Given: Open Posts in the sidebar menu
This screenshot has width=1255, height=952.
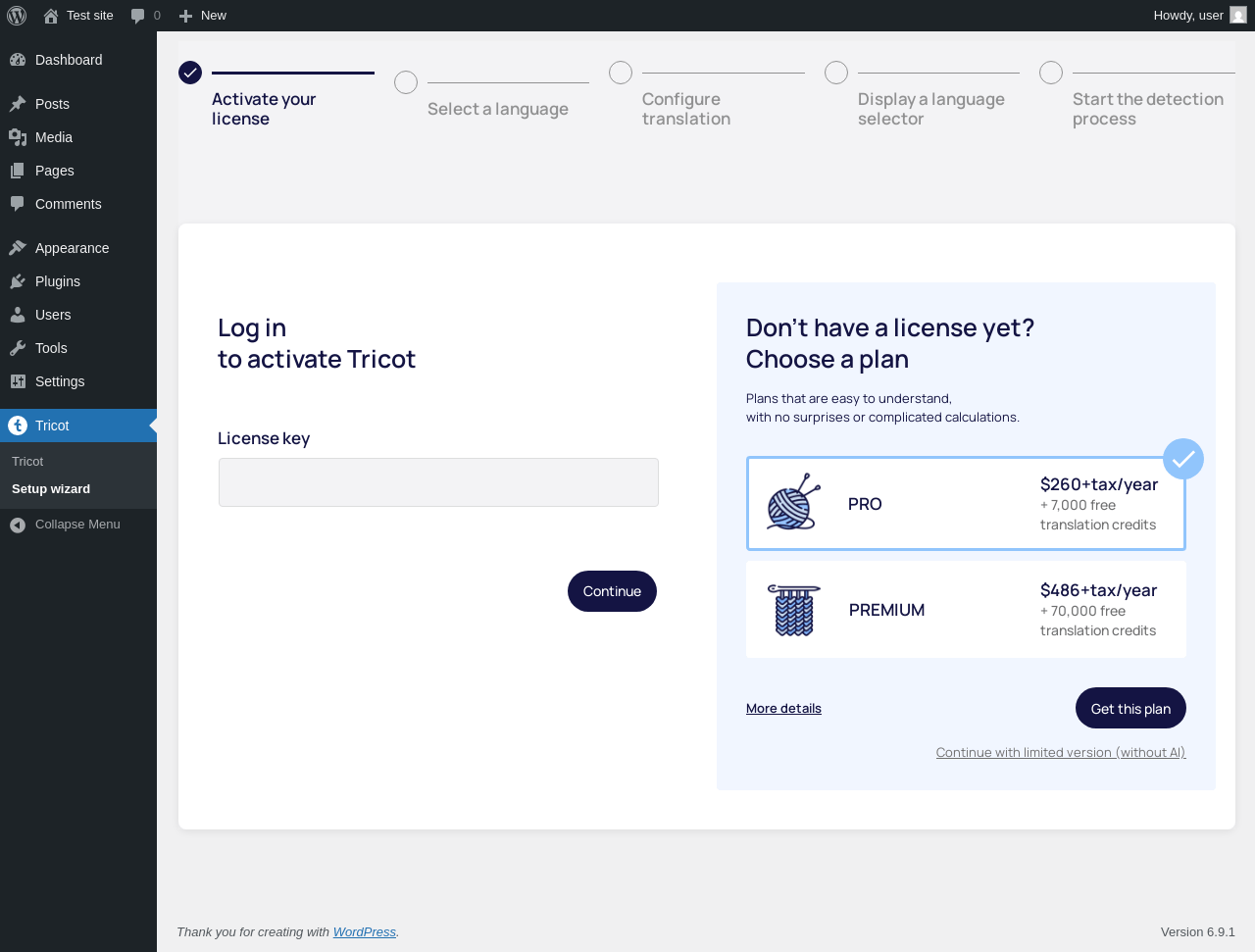Looking at the screenshot, I should [78, 104].
